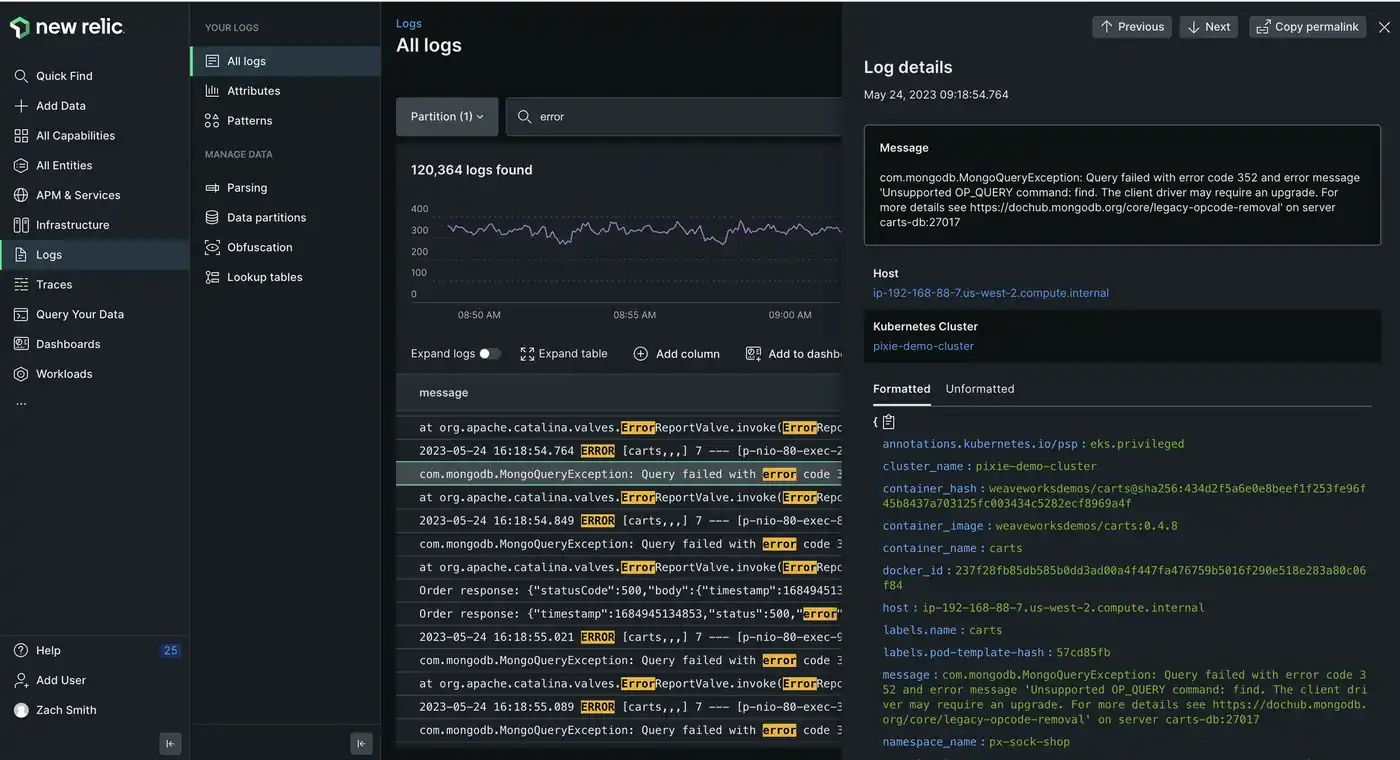
Task: Select log row 2023-05-24 16:18:54.764 ERROR
Action: pos(619,451)
